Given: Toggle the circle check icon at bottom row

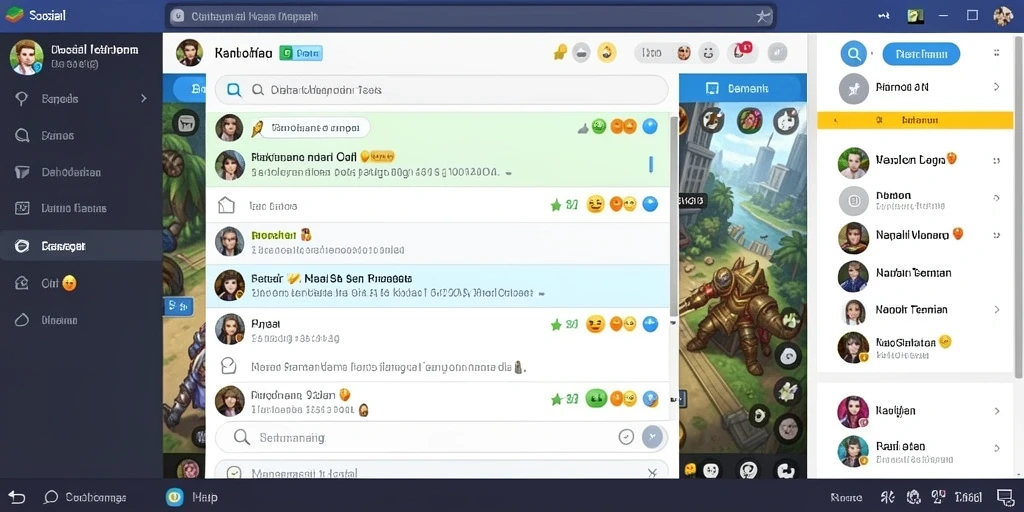Looking at the screenshot, I should 234,473.
